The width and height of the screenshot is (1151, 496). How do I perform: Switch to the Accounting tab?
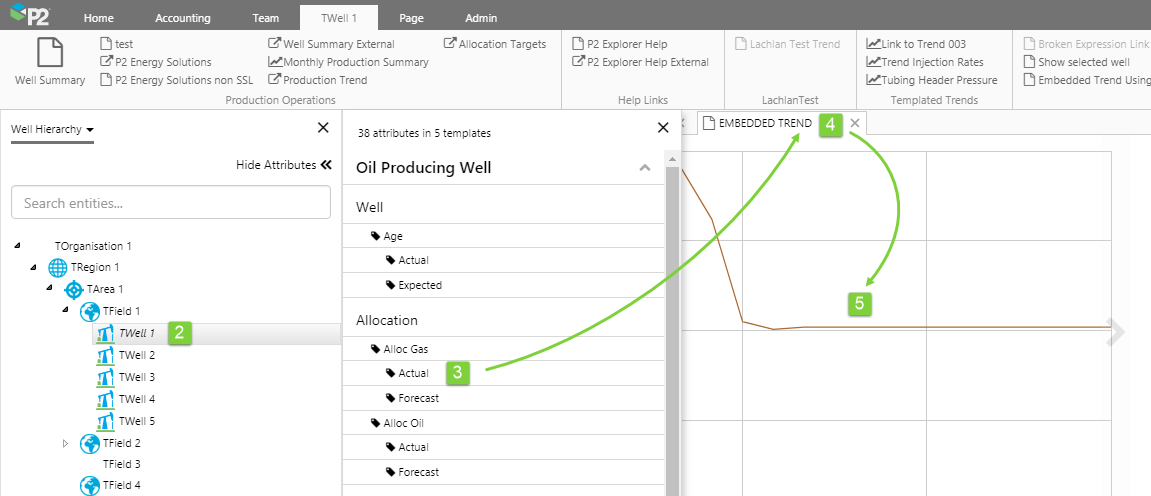[x=182, y=18]
